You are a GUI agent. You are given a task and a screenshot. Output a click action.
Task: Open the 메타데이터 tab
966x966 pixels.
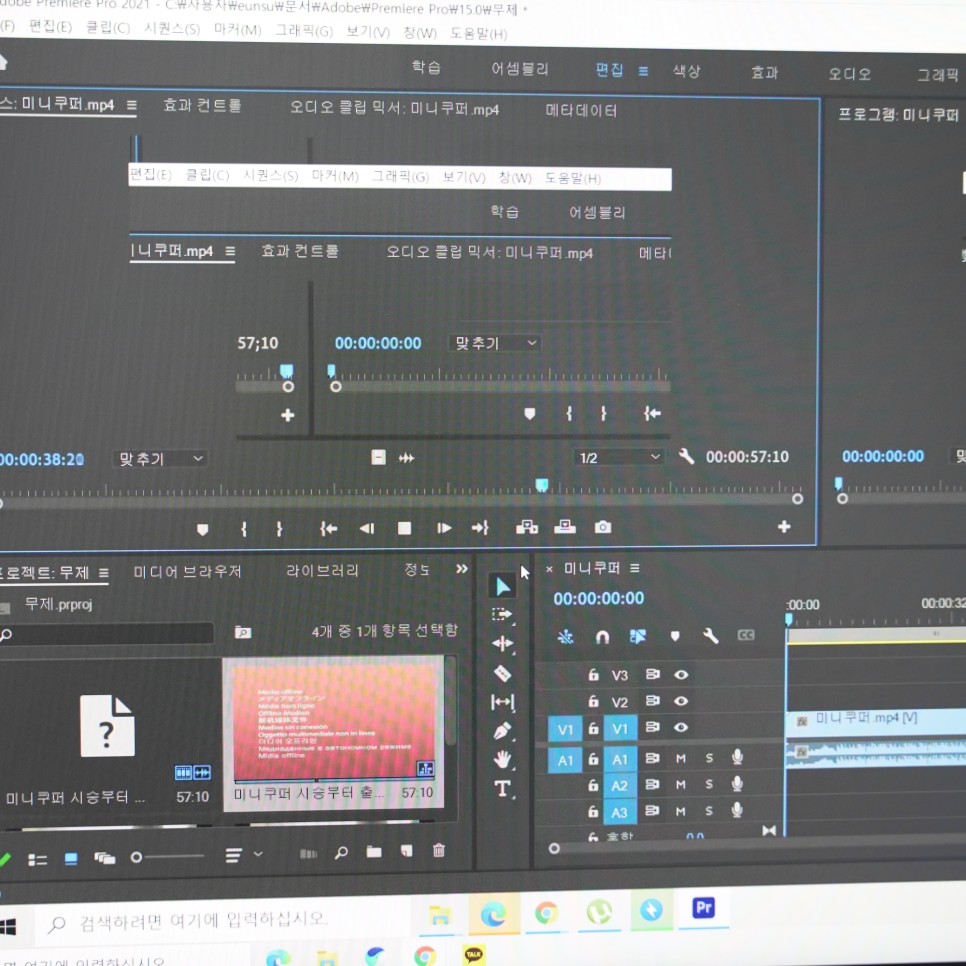coord(581,111)
